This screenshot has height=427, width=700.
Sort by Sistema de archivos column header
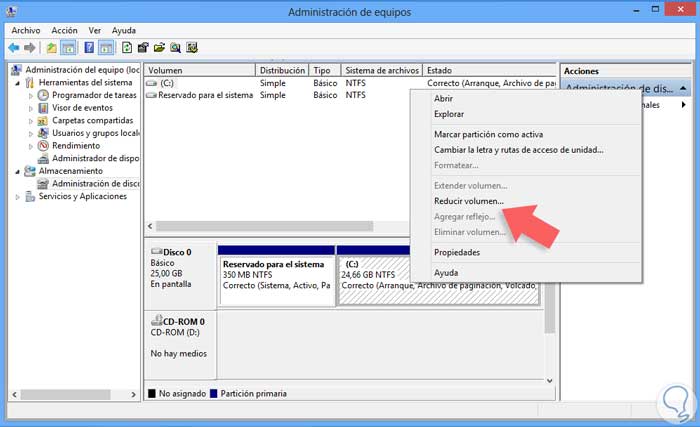[382, 70]
